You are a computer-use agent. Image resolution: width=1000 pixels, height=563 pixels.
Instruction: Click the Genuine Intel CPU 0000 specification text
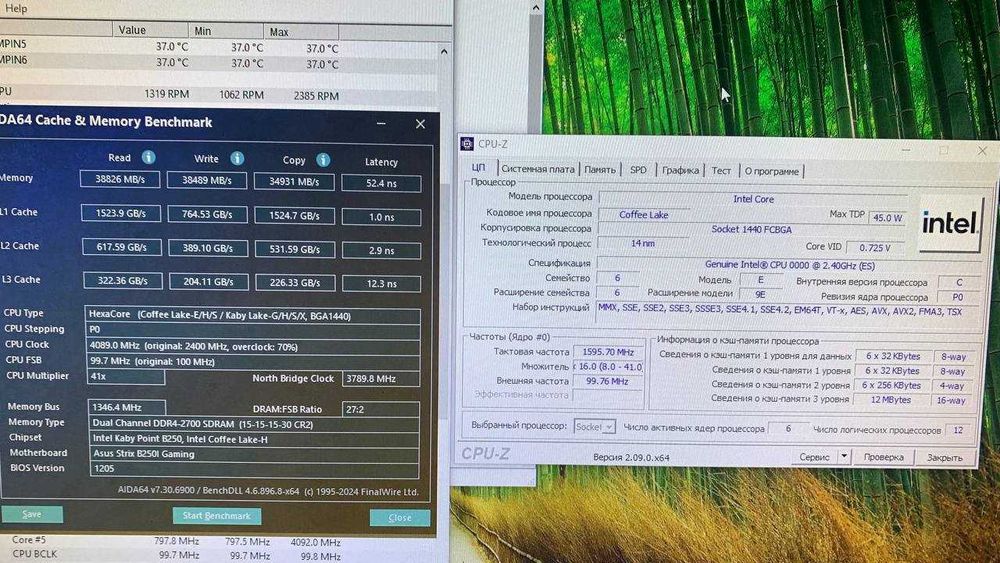click(790, 265)
